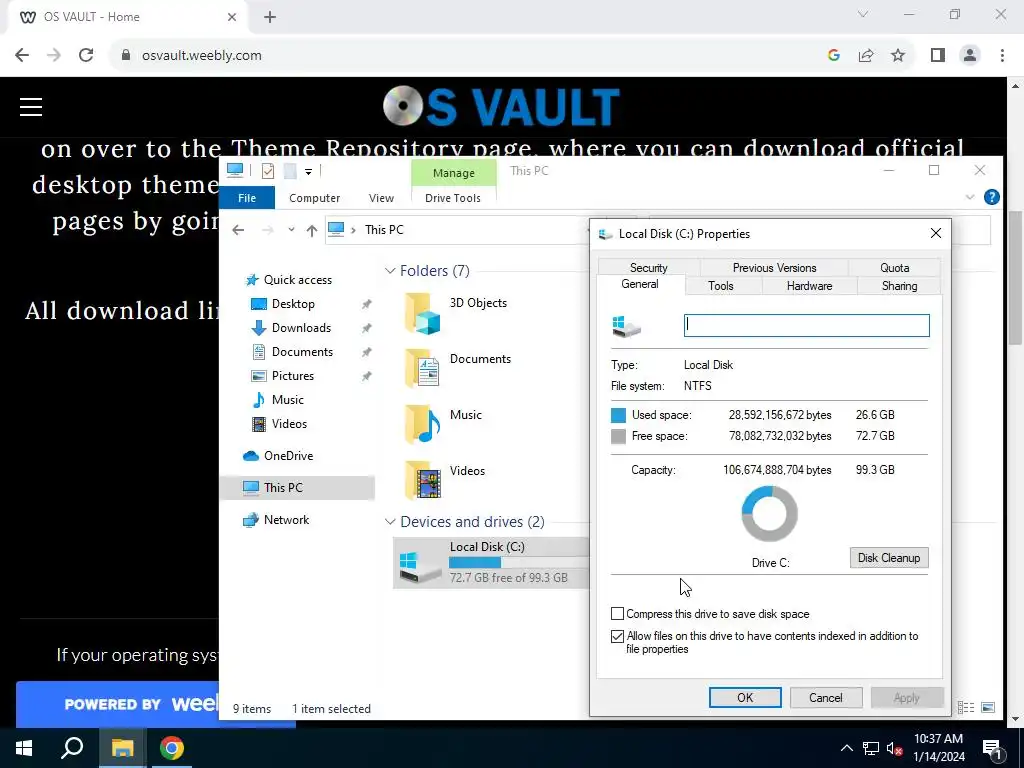Open the hamburger menu on OS VAULT page
The width and height of the screenshot is (1024, 768).
click(31, 107)
